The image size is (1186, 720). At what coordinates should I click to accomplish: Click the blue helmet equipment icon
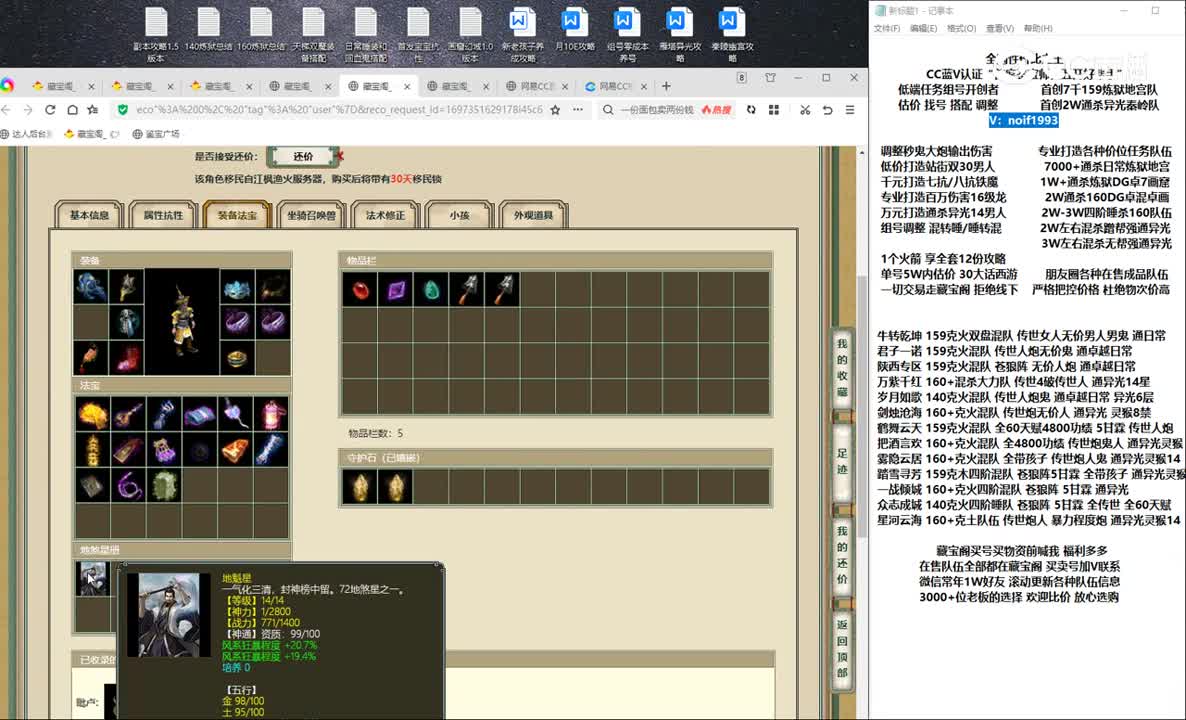coord(91,287)
